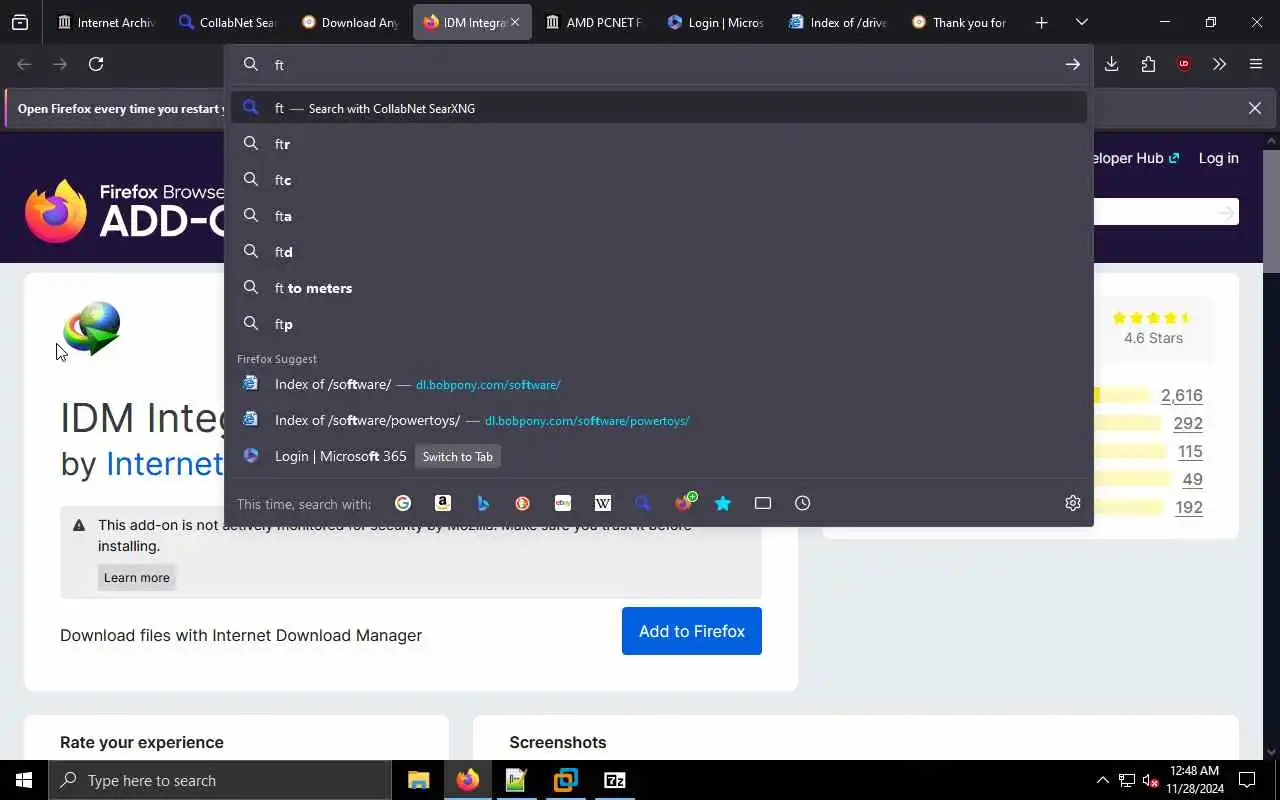Click the go arrow in the address bar
The width and height of the screenshot is (1280, 800).
(x=1072, y=64)
